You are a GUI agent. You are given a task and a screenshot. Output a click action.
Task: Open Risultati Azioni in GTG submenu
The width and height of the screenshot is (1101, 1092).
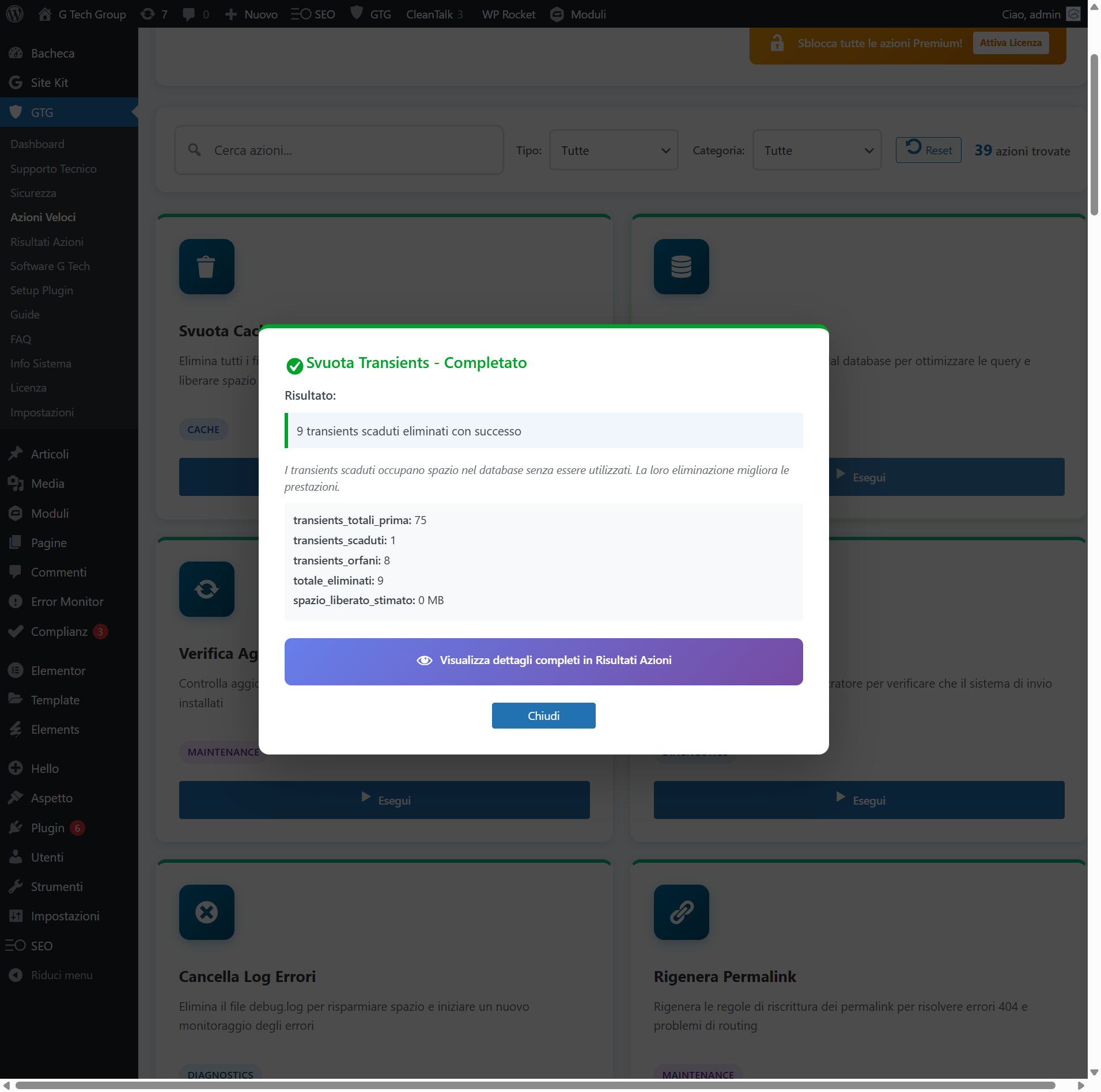[x=47, y=242]
